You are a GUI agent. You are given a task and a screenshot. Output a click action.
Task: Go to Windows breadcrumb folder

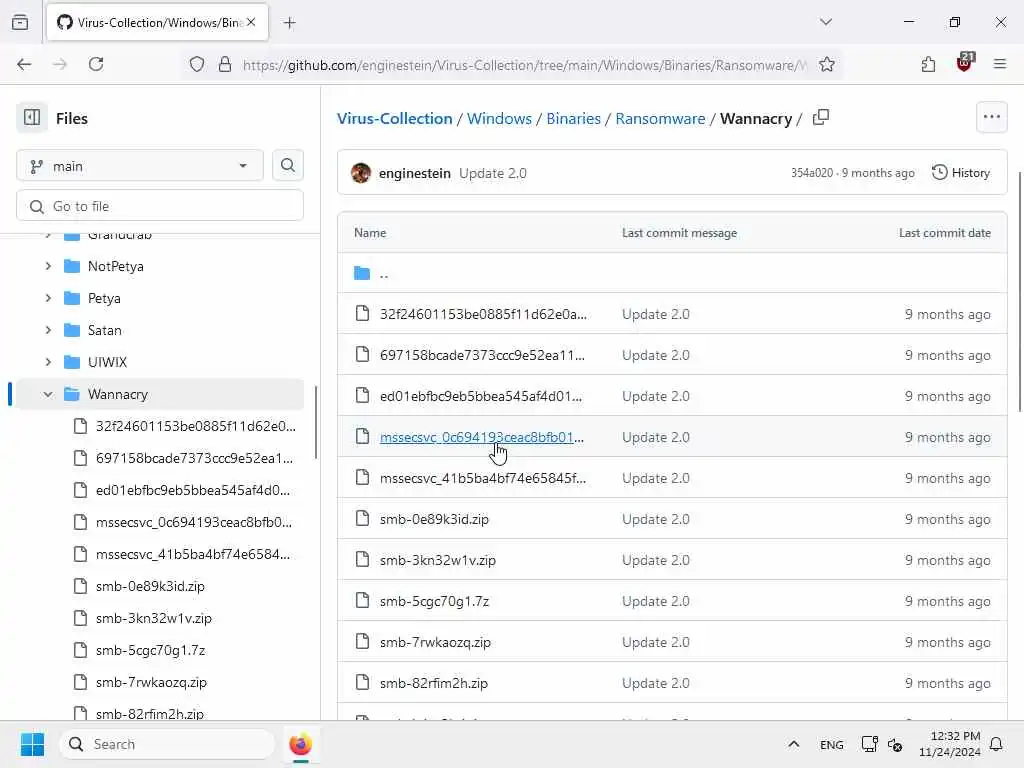pyautogui.click(x=499, y=118)
